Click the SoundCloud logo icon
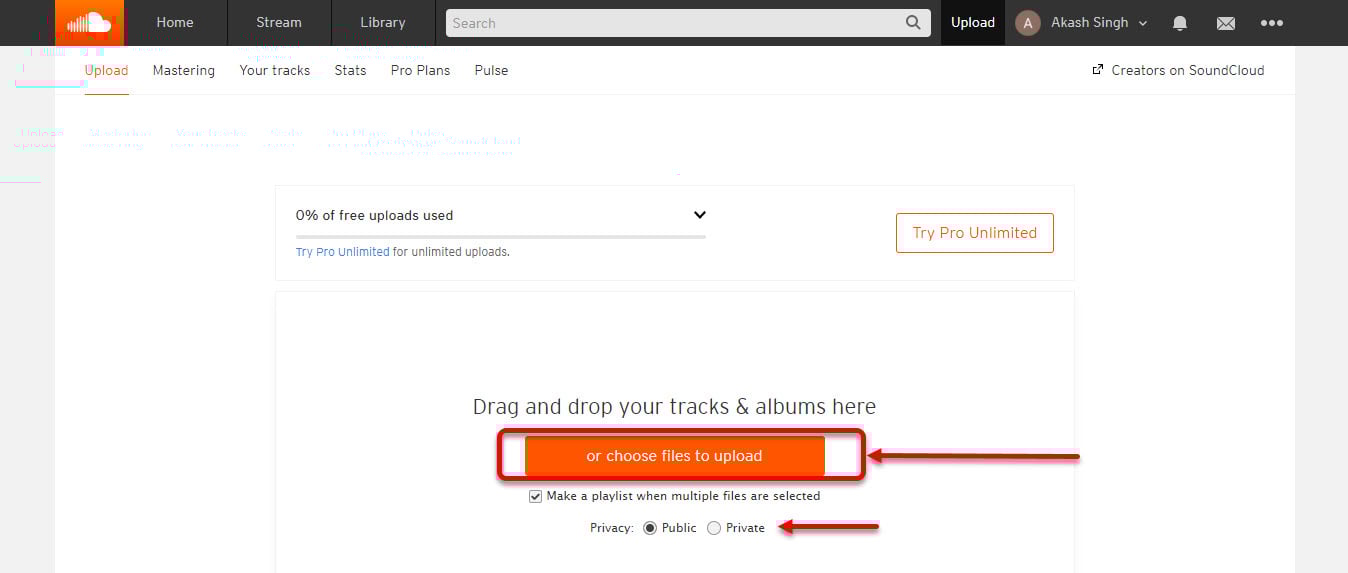1348x573 pixels. (x=89, y=22)
